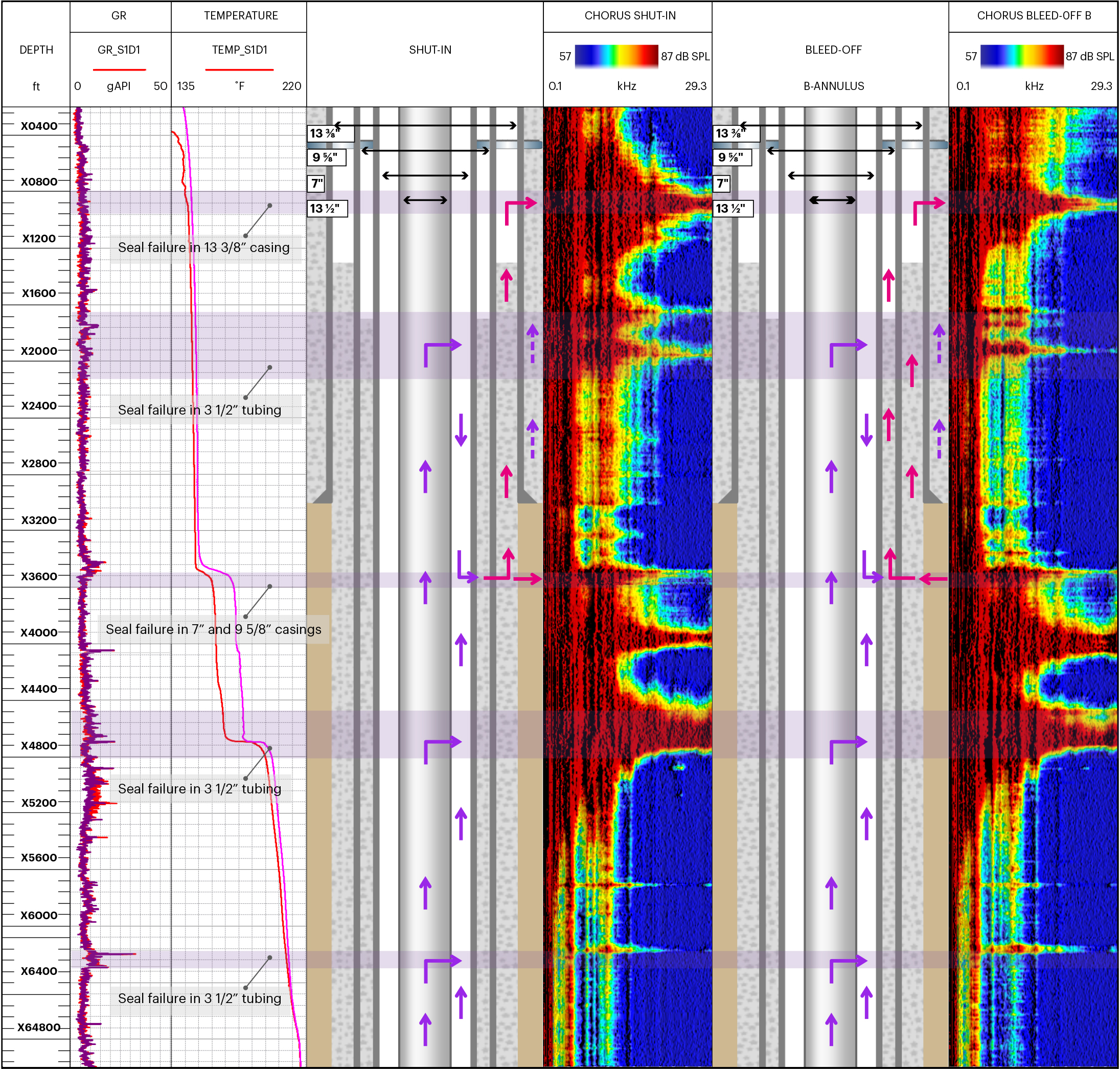Click the CHORUS SHUT-IN color scale bar
This screenshot has height=1069, width=1120.
click(x=616, y=56)
